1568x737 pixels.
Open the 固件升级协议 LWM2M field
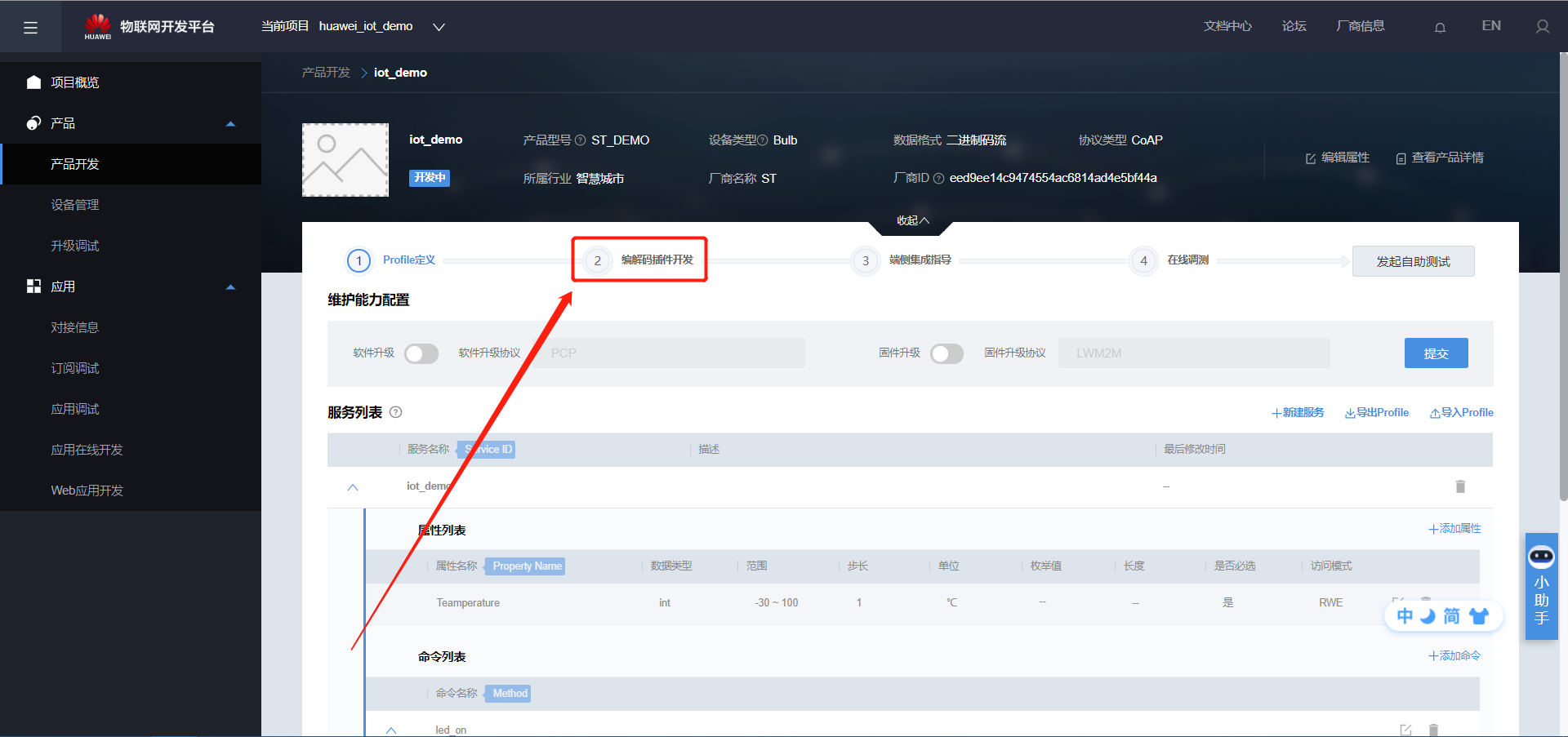tap(1194, 353)
